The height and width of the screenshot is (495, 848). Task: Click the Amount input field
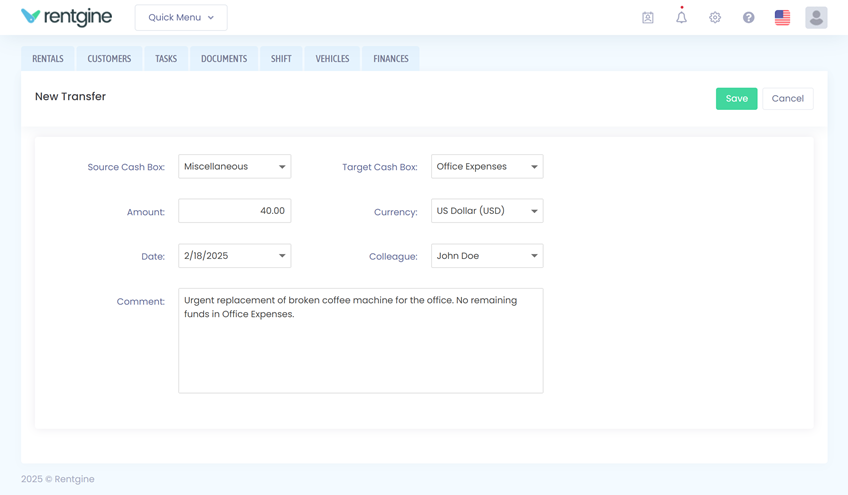(x=234, y=211)
